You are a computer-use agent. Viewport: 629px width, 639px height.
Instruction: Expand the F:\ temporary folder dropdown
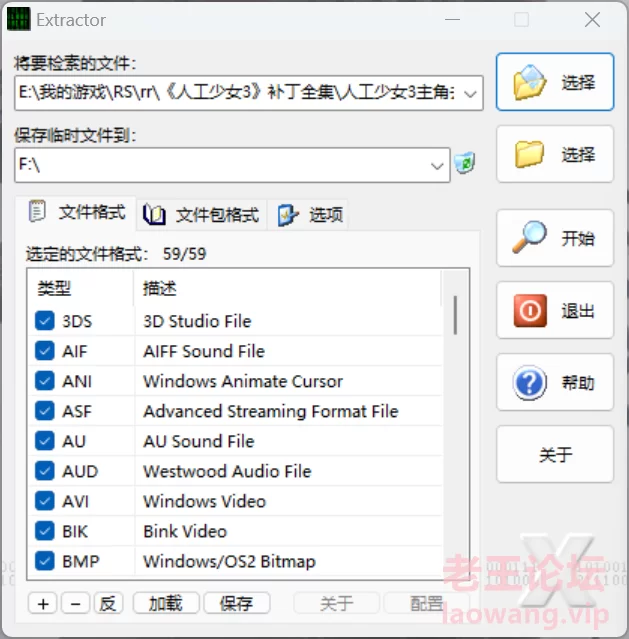(437, 165)
